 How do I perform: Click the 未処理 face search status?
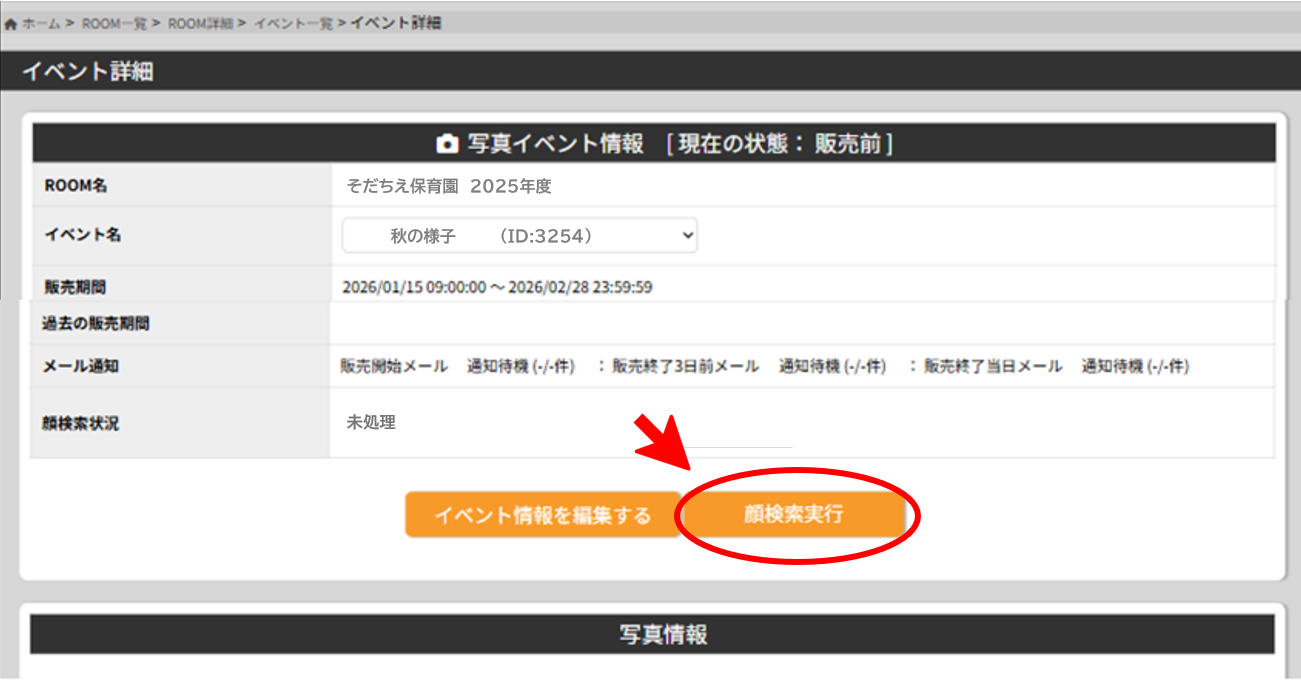(371, 423)
